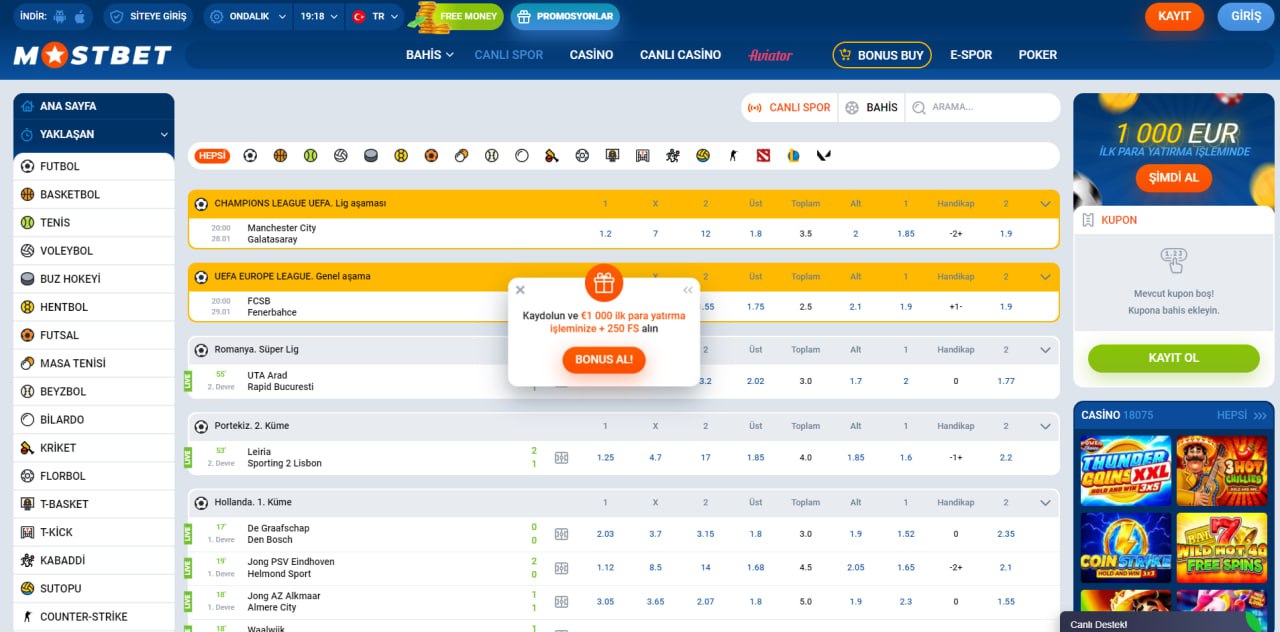Open Thunder Coins XXL casino game thumbnail
Screen dimensions: 1280x632
(1125, 470)
